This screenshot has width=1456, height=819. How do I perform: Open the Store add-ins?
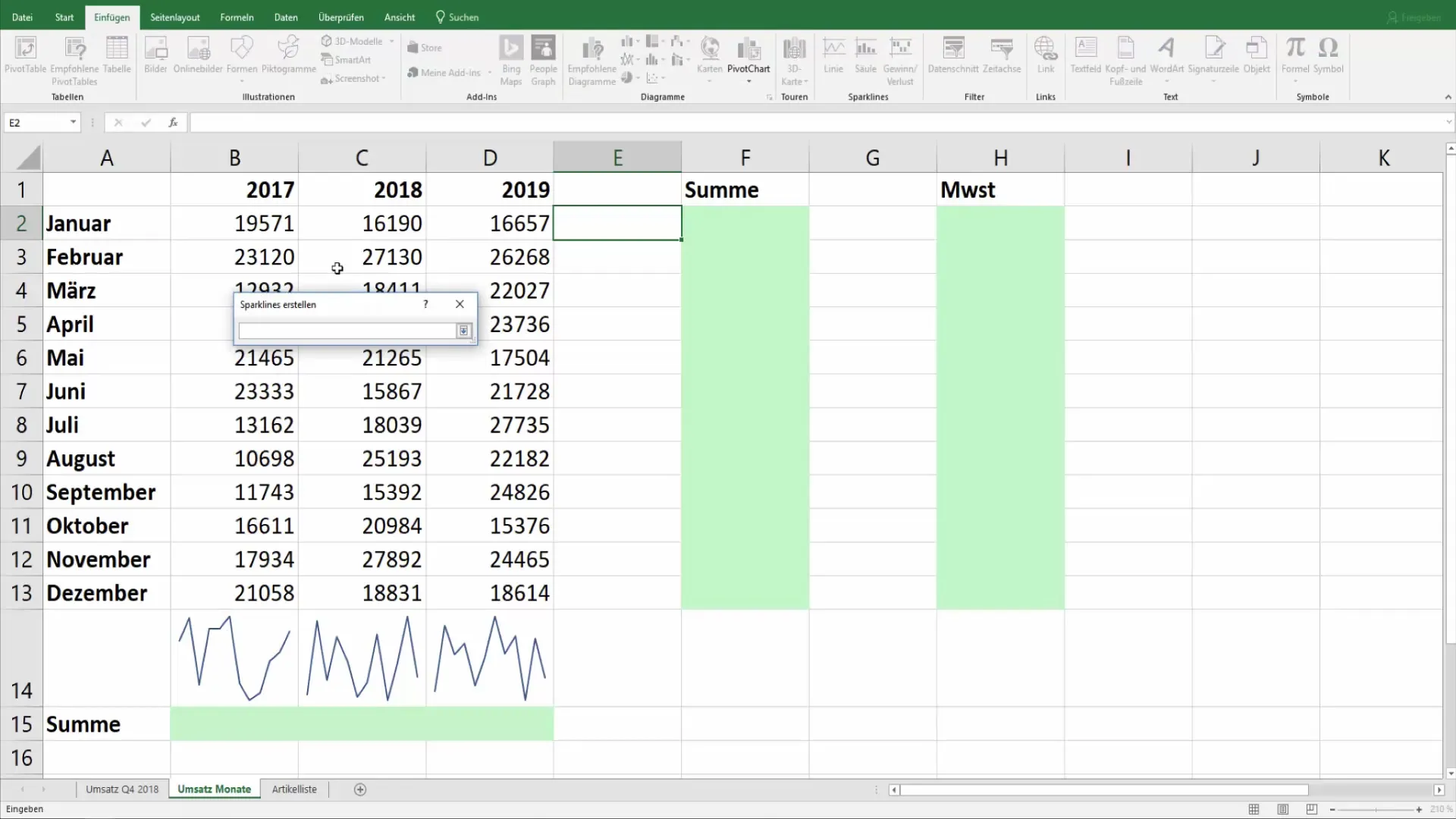click(x=425, y=48)
